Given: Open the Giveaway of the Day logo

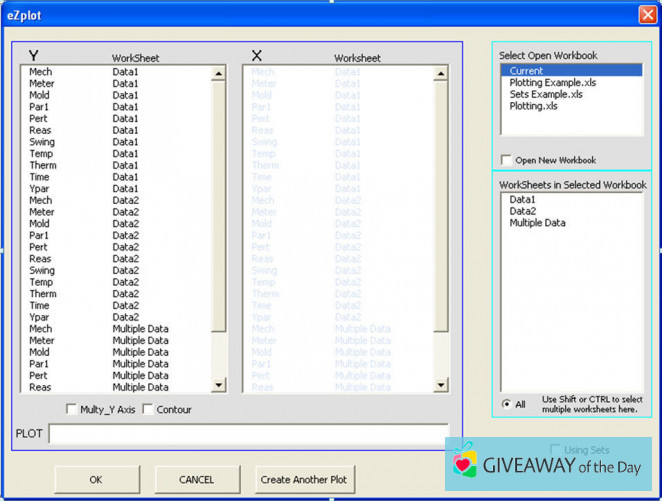Looking at the screenshot, I should [548, 465].
